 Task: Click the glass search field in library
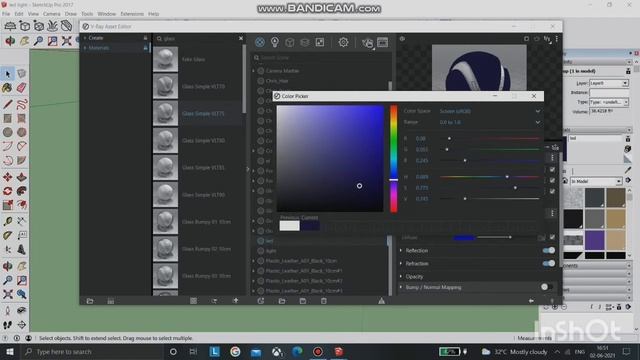197,38
